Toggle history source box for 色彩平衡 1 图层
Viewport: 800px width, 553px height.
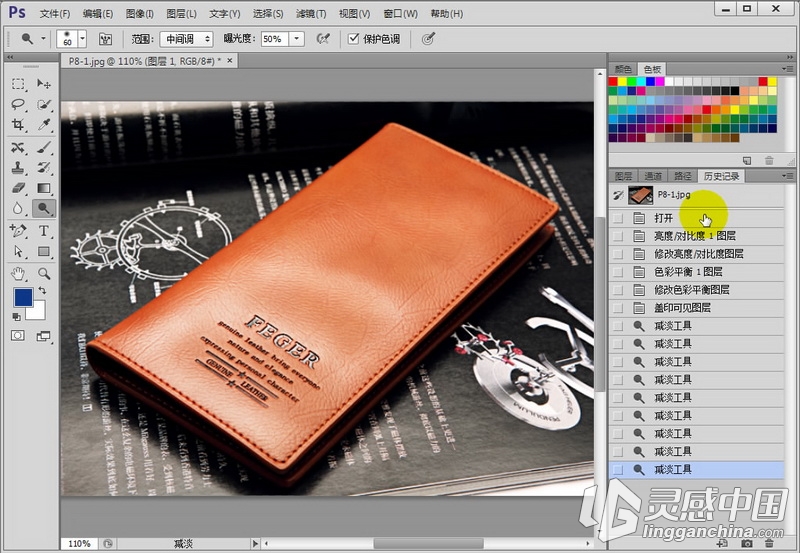coord(618,272)
